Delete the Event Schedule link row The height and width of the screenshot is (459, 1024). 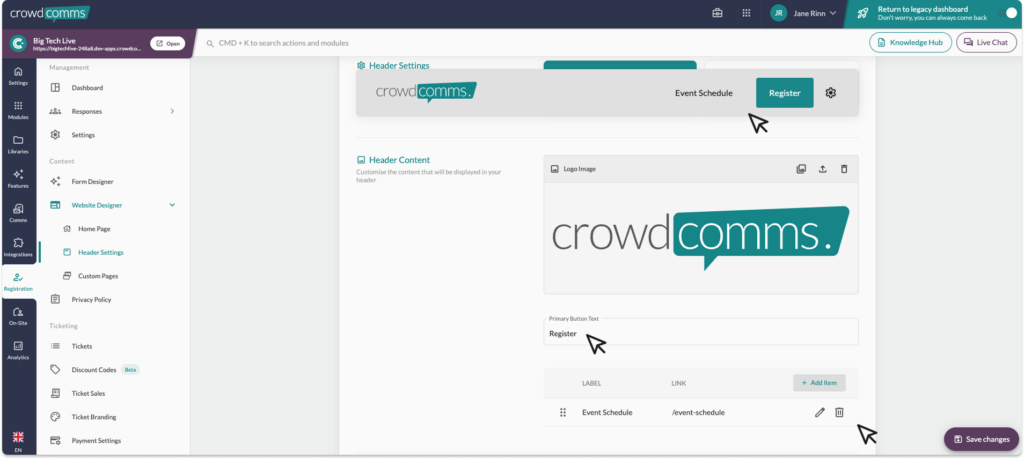[839, 412]
